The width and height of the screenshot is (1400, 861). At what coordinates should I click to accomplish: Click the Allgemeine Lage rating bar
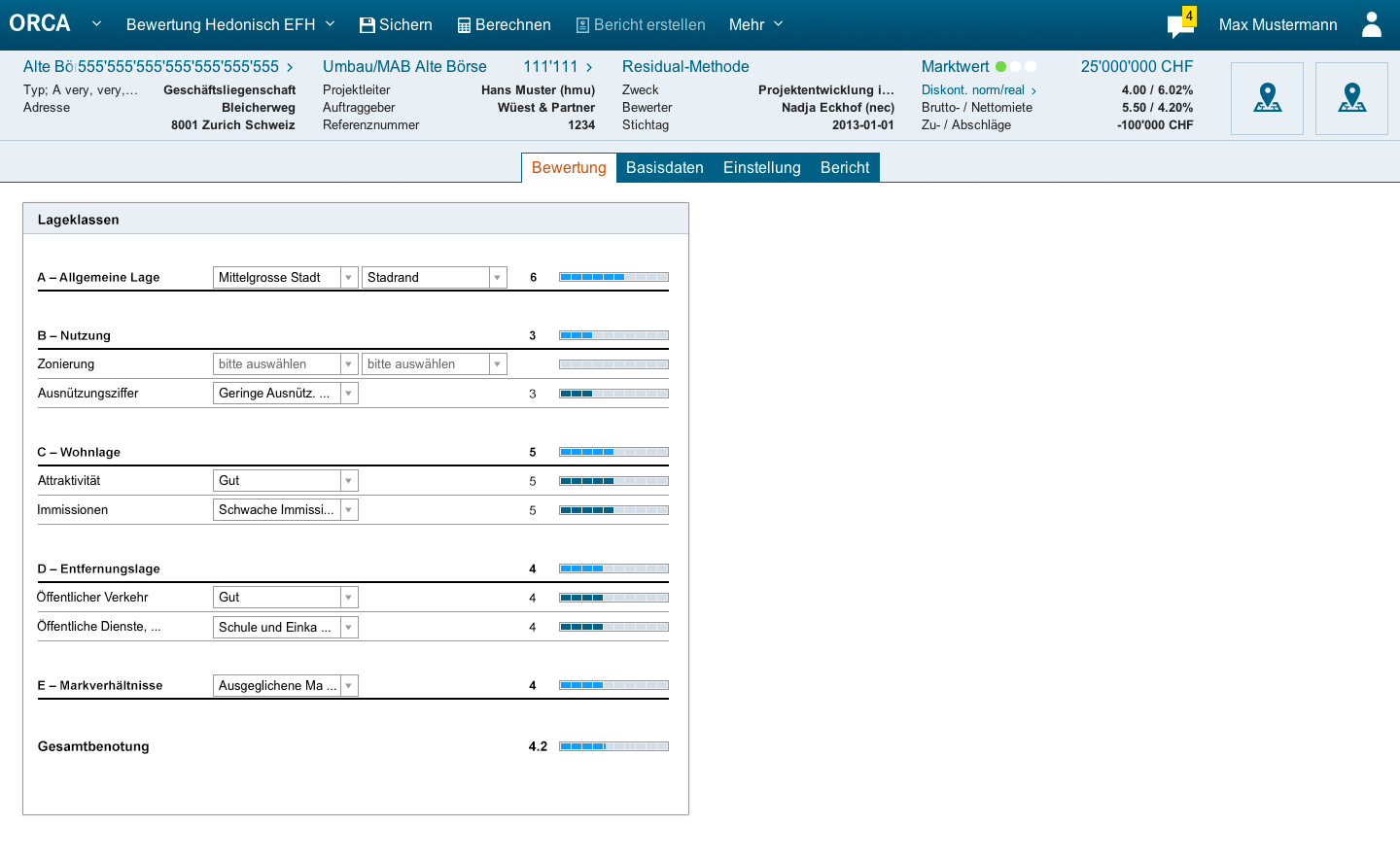pyautogui.click(x=613, y=277)
